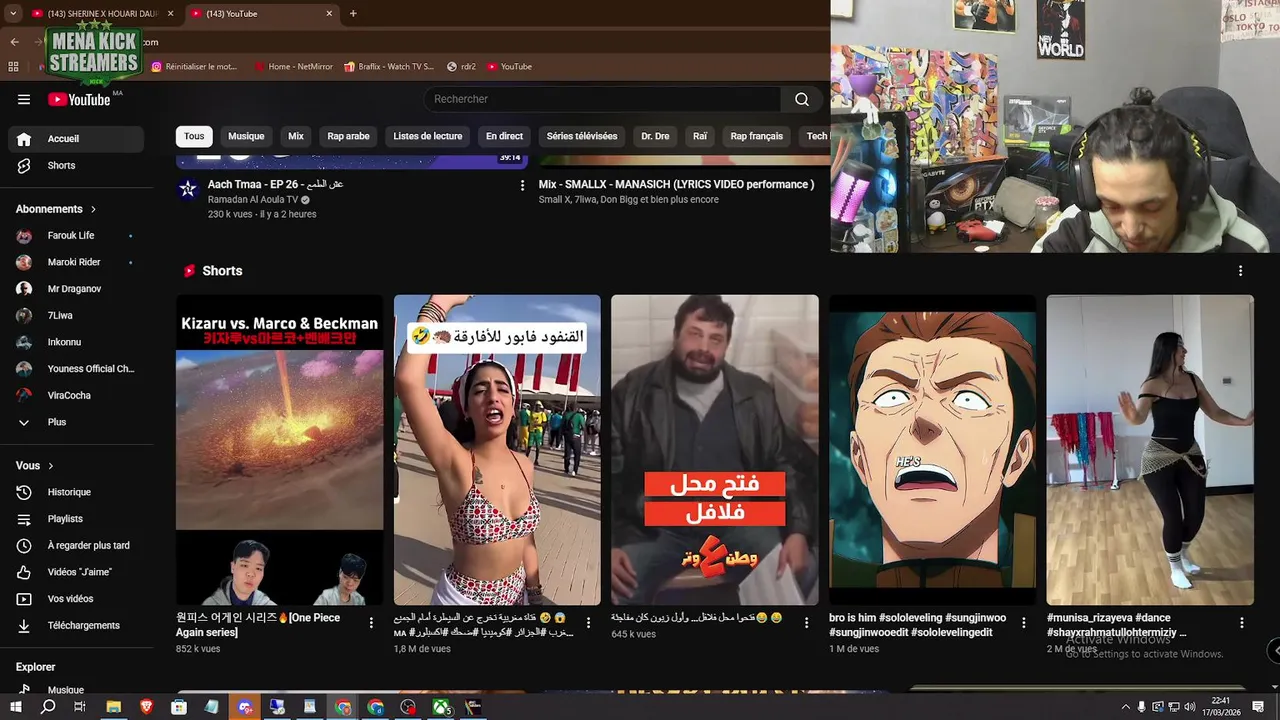Open options menu for Aach Tmaa video
This screenshot has height=720, width=1280.
click(522, 185)
